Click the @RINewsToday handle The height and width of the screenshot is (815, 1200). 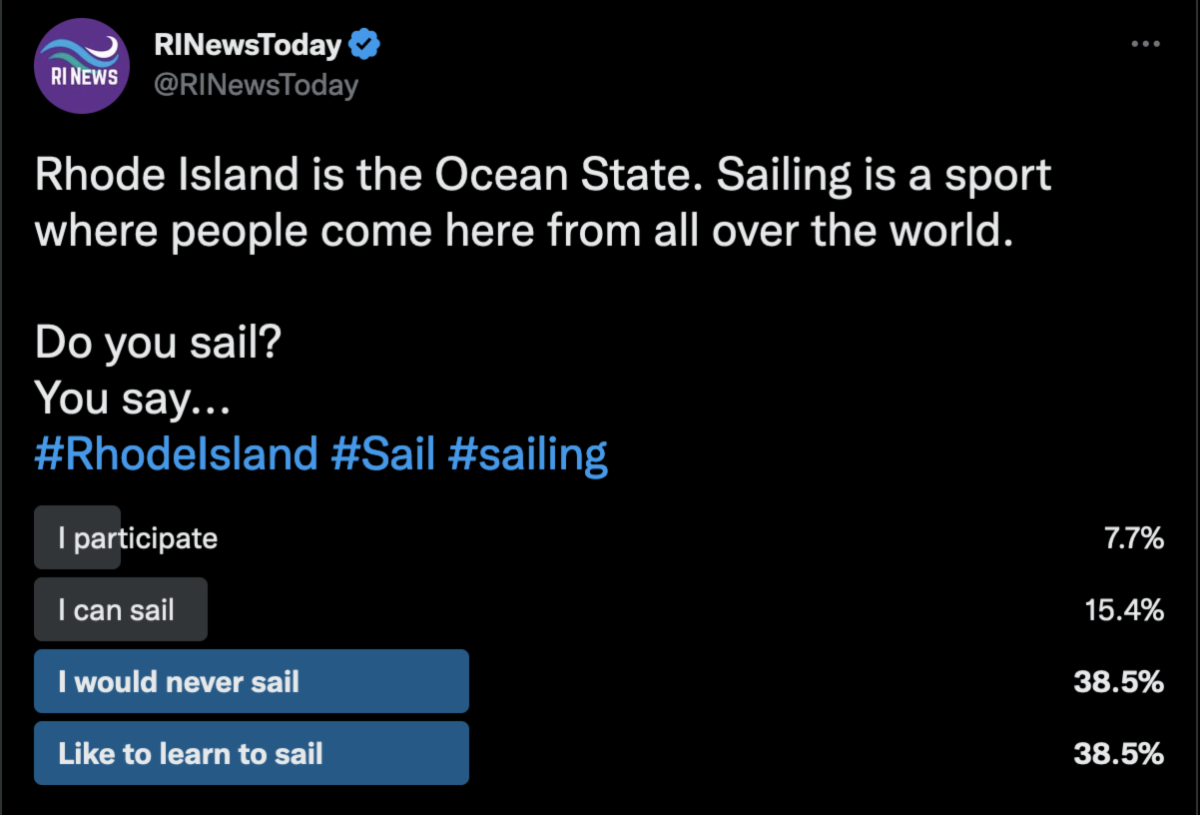(x=255, y=86)
